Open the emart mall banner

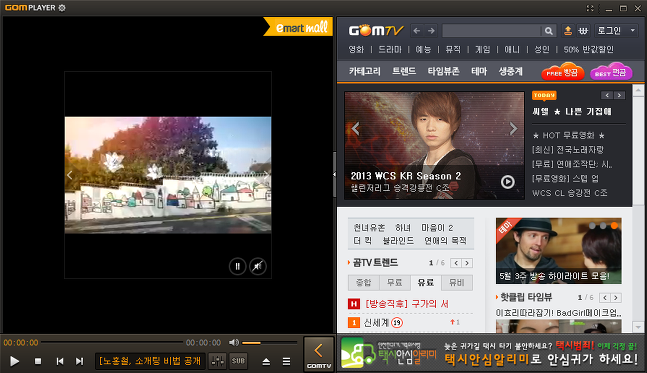coord(298,27)
